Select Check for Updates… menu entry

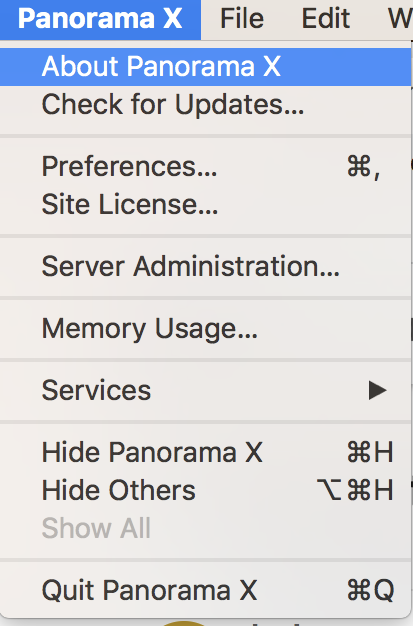tap(205, 105)
